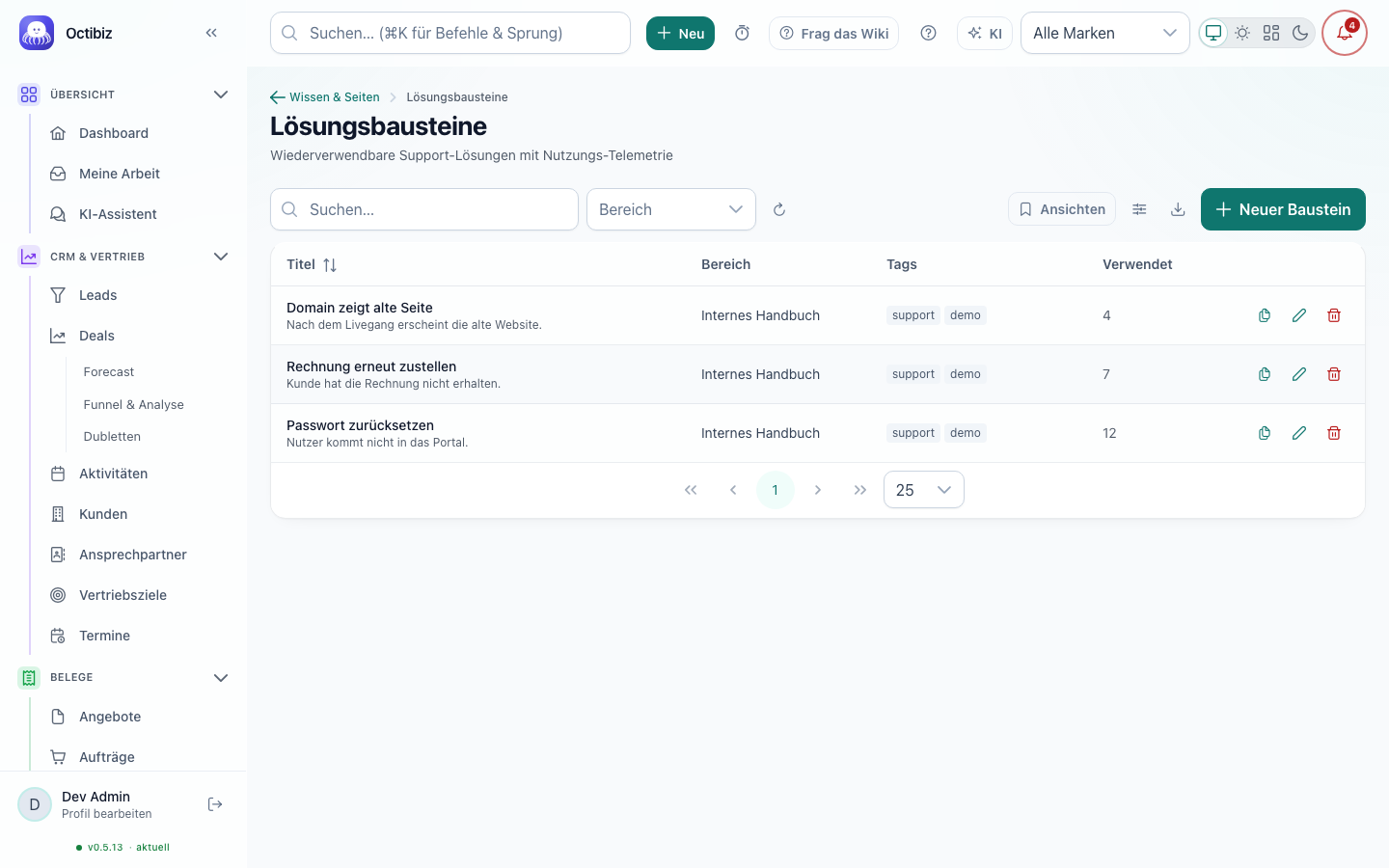The height and width of the screenshot is (868, 1389).
Task: Edit the 'Passwort zurücksetzen' row
Action: pos(1299,433)
